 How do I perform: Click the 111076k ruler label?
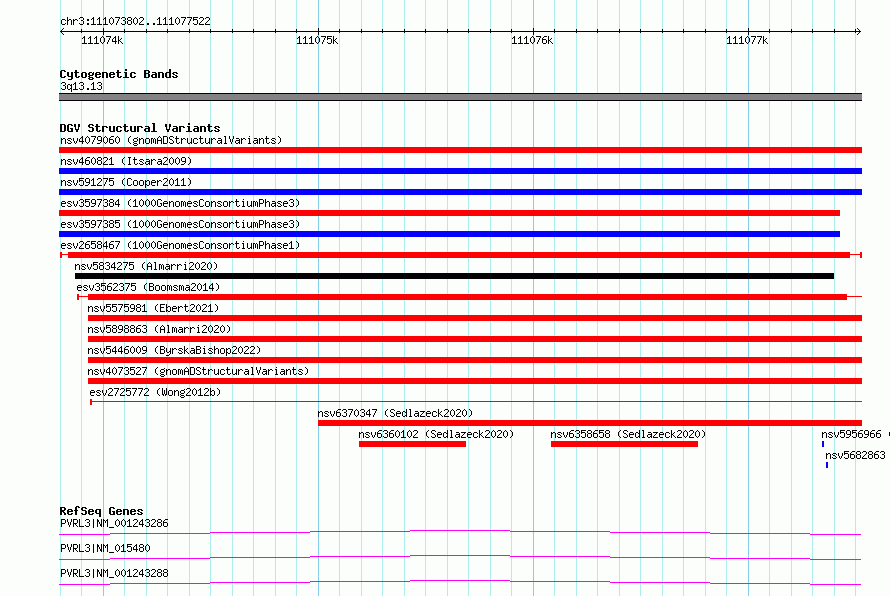tap(532, 40)
